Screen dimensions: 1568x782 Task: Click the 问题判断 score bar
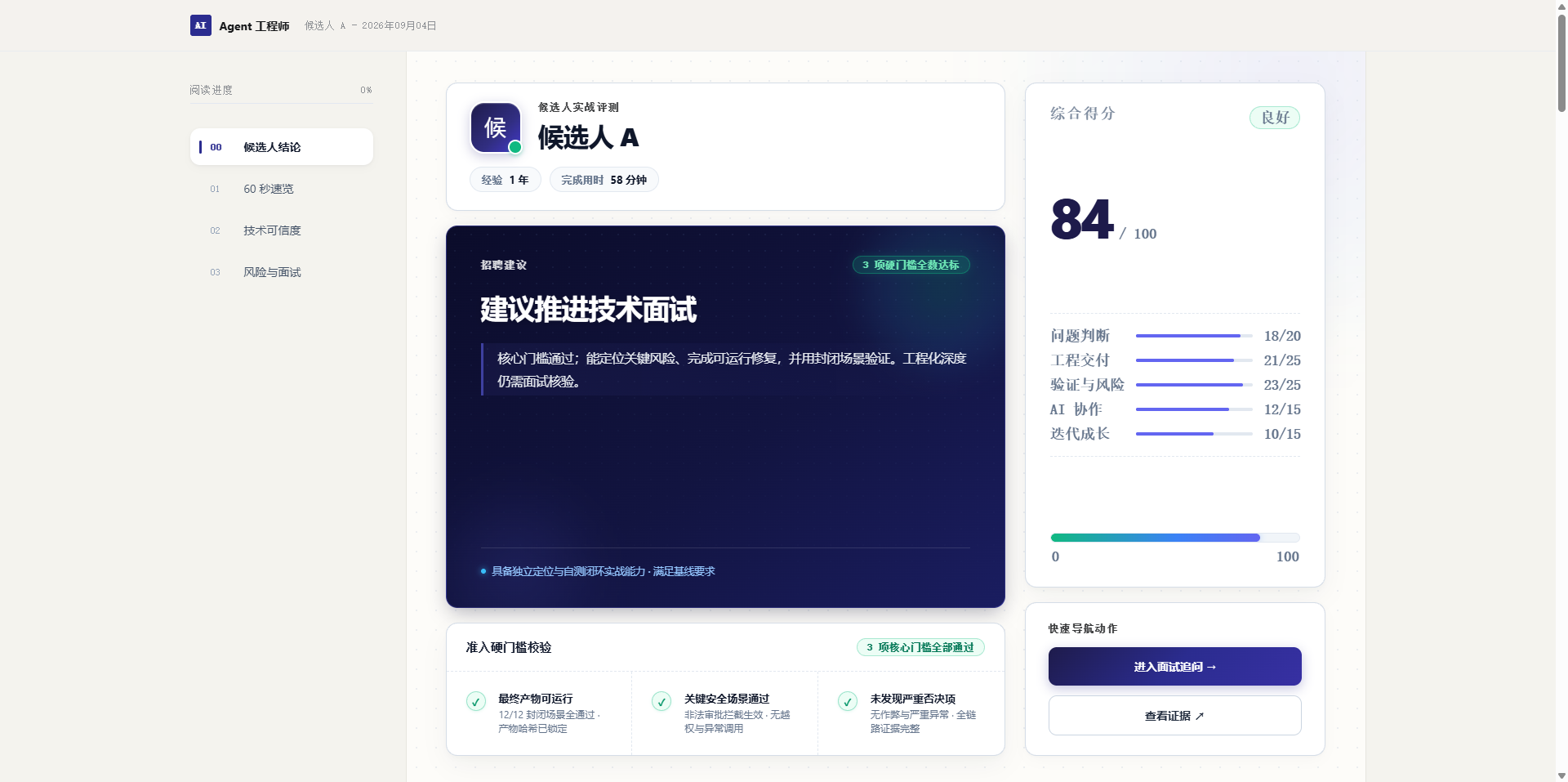tap(1194, 336)
